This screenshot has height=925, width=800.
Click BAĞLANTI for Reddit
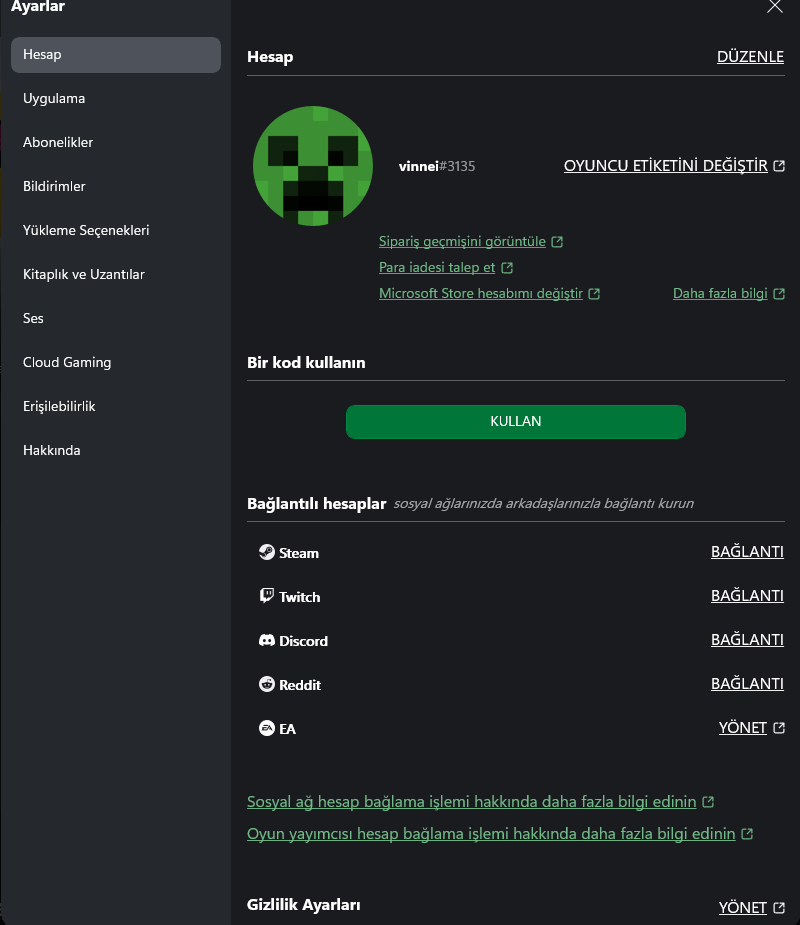[747, 684]
